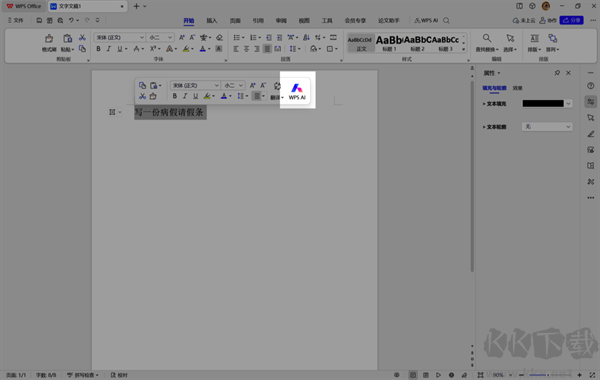Click the black text fill color swatch
The width and height of the screenshot is (600, 380).
tap(543, 104)
